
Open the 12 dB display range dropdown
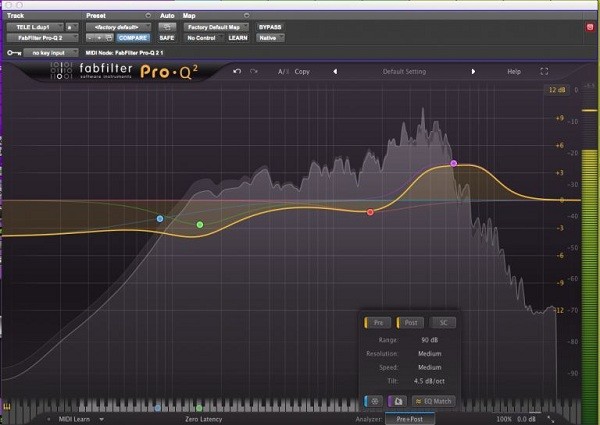(x=557, y=91)
